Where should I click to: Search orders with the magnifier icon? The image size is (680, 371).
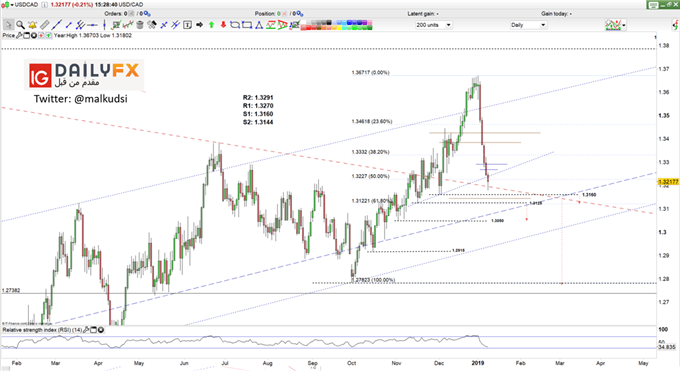[148, 14]
